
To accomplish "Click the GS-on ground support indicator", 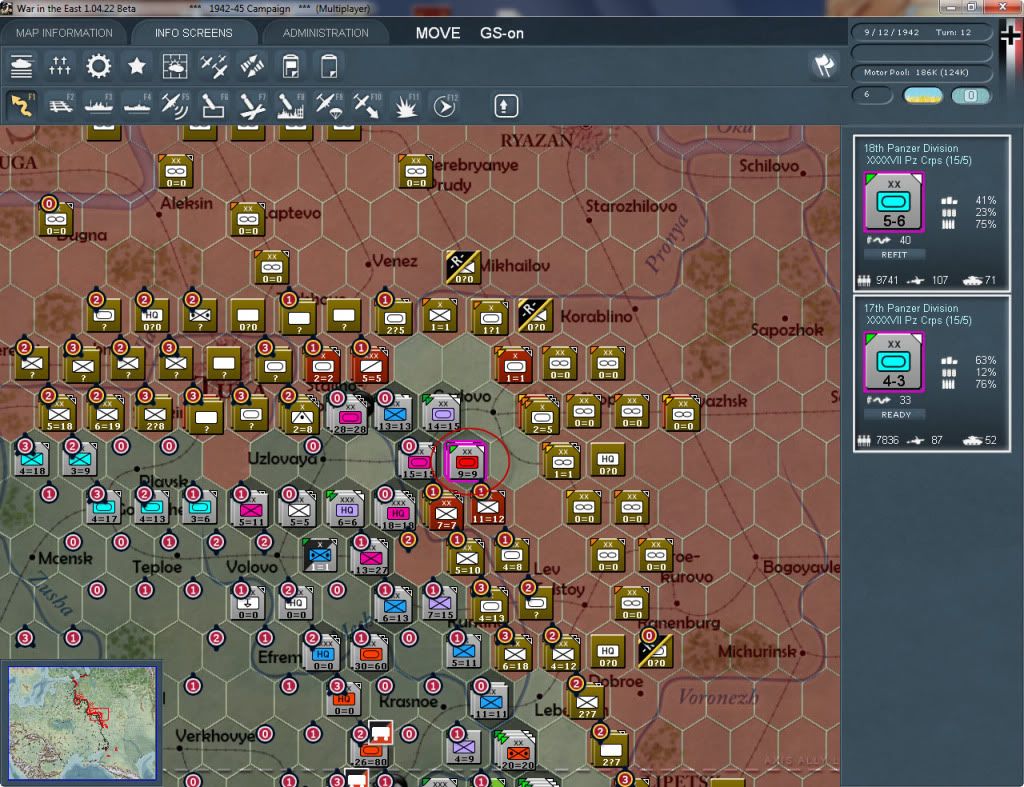I will point(502,33).
